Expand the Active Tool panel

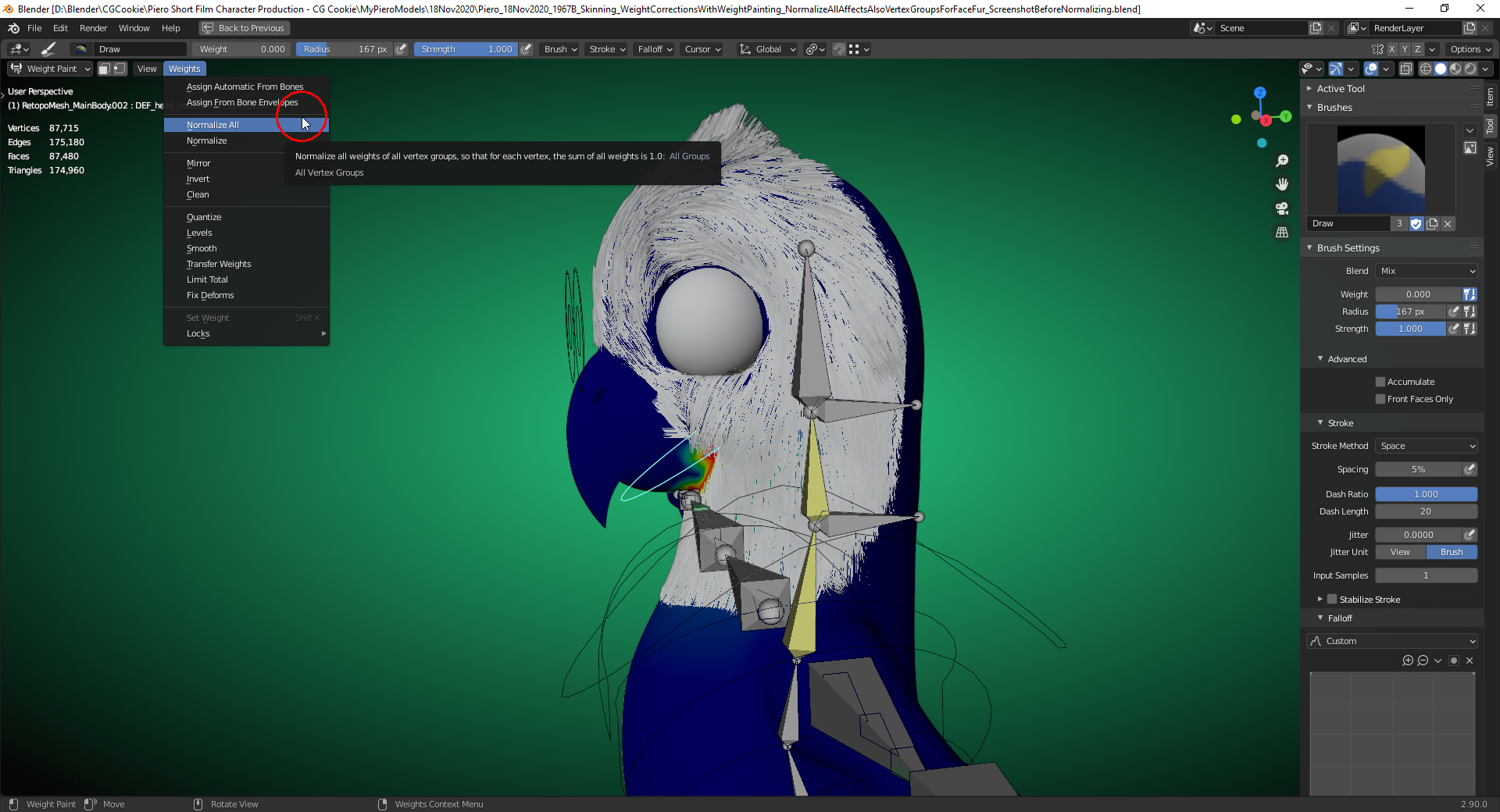(1339, 88)
